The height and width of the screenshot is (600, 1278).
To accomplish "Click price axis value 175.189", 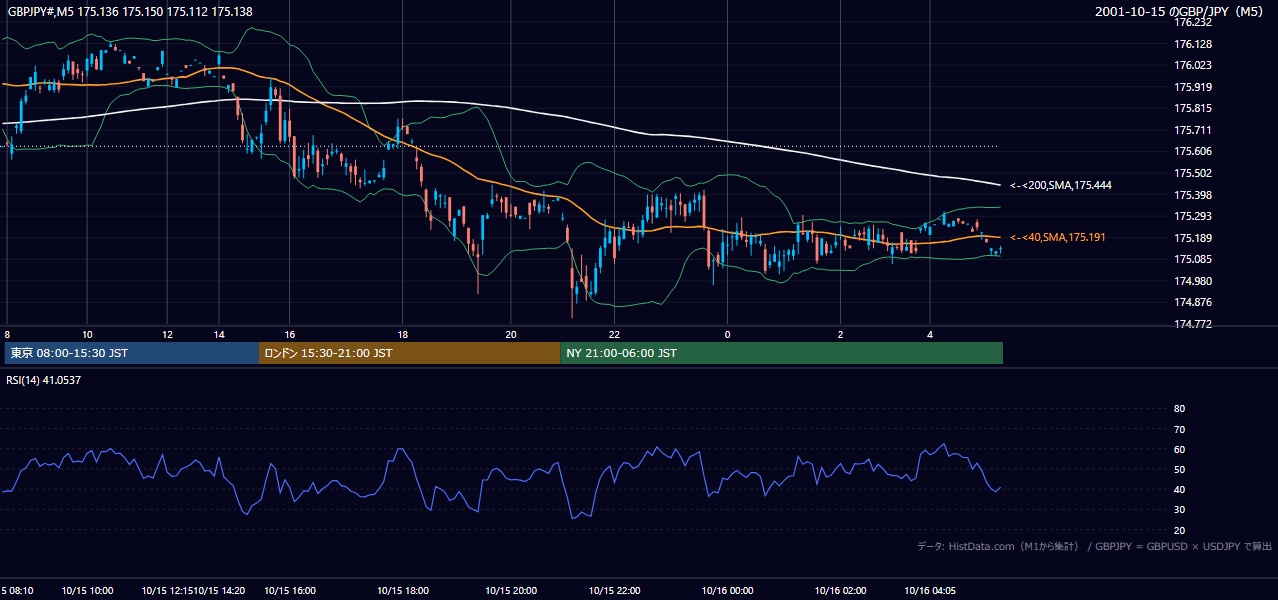I will click(x=1193, y=238).
